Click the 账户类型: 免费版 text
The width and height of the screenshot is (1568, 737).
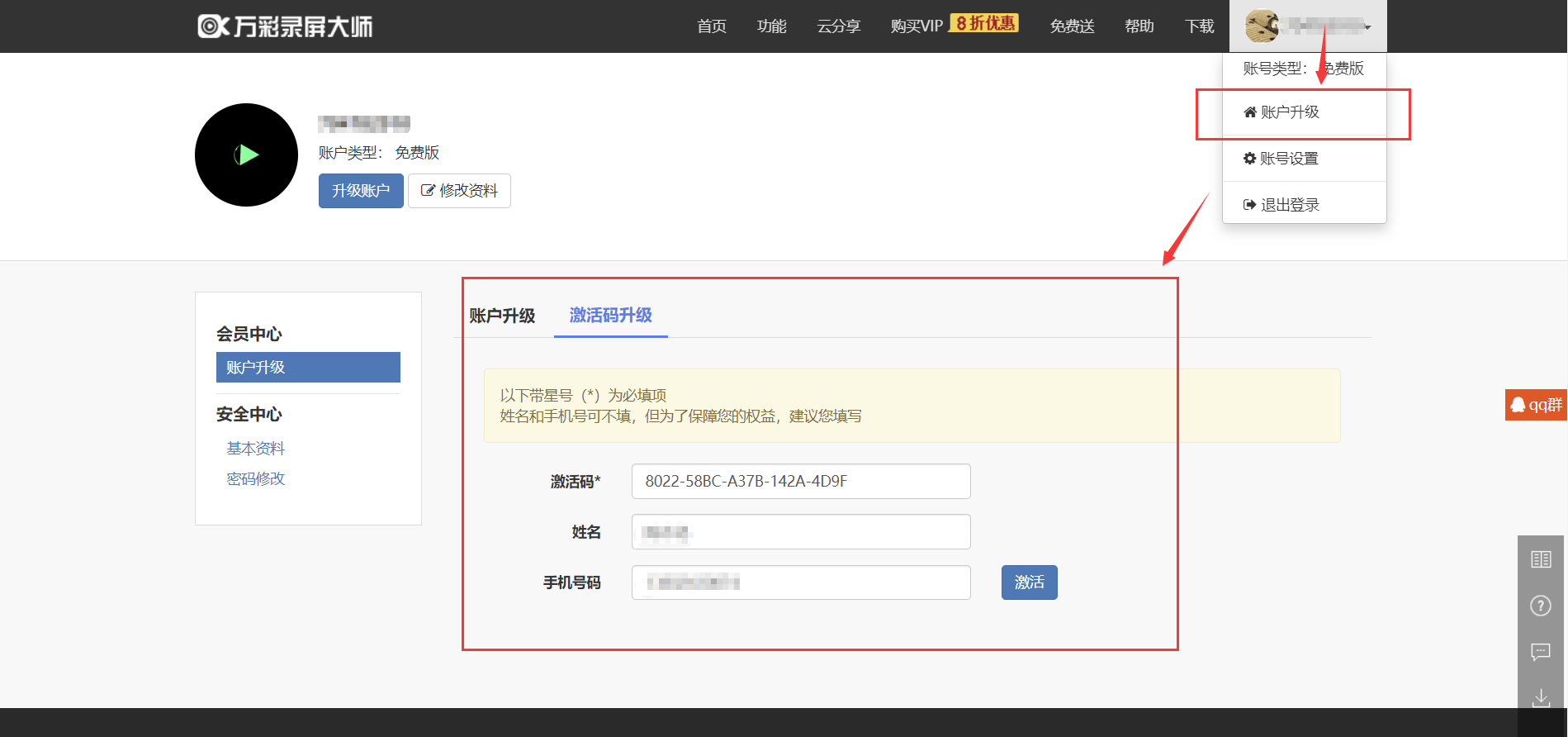[379, 153]
